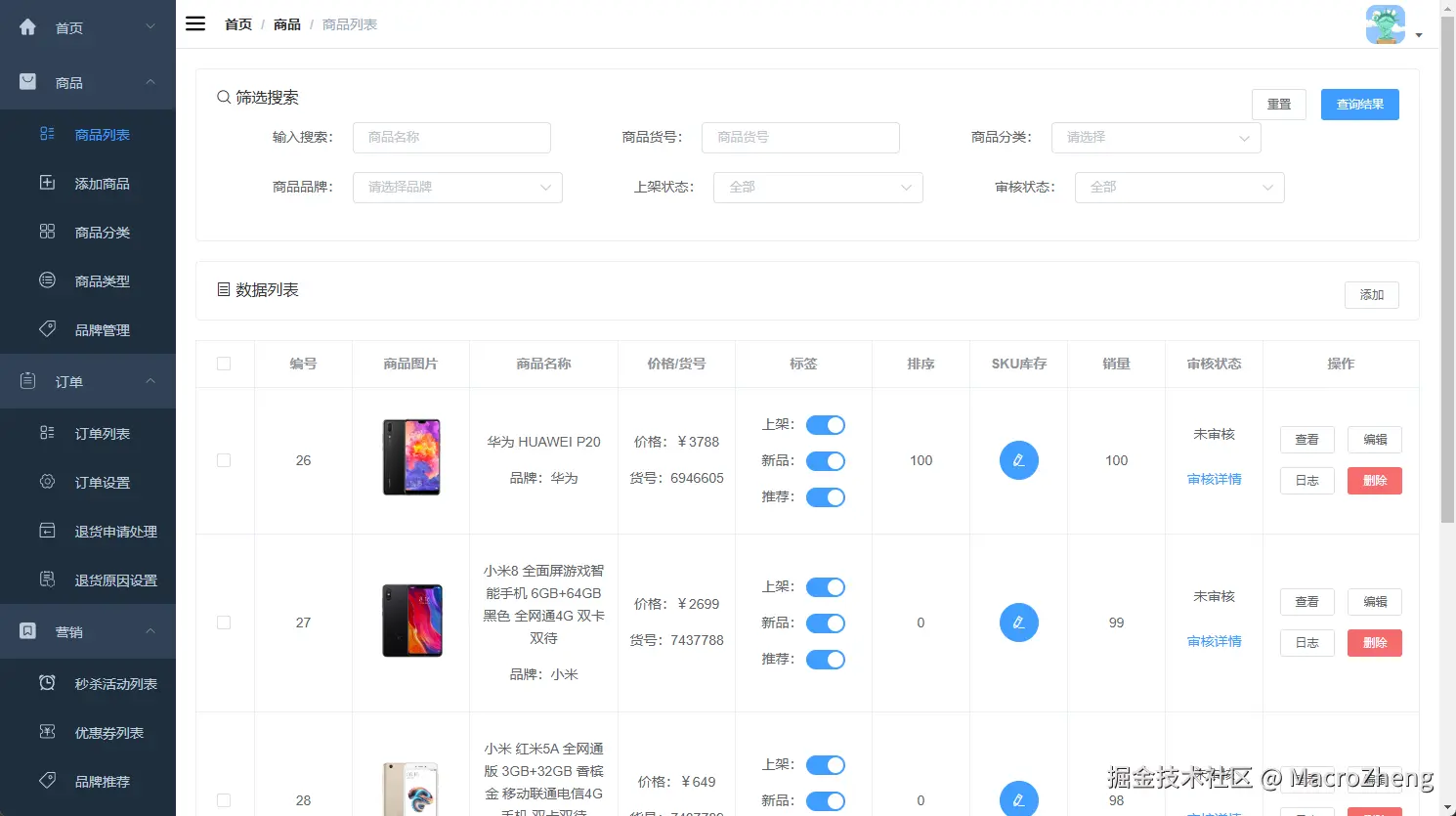Open 商品分类 in the sidebar
Screen dimensions: 1456x816
tap(88, 232)
